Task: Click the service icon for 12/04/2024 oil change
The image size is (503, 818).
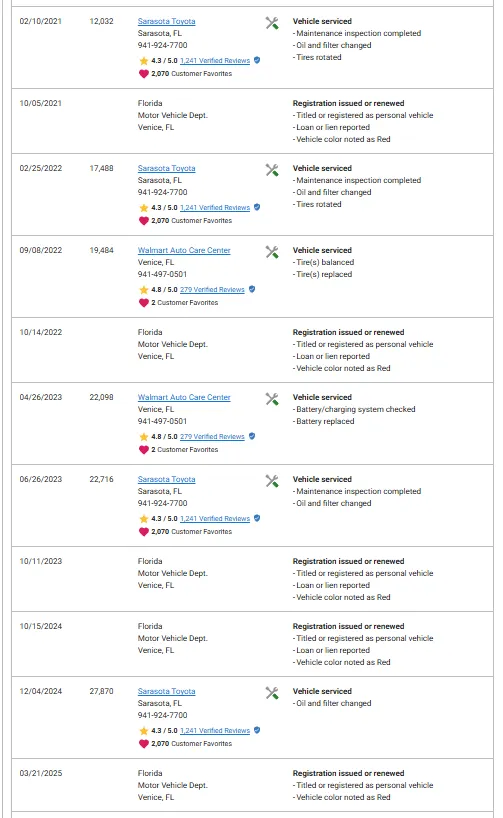Action: [x=272, y=693]
